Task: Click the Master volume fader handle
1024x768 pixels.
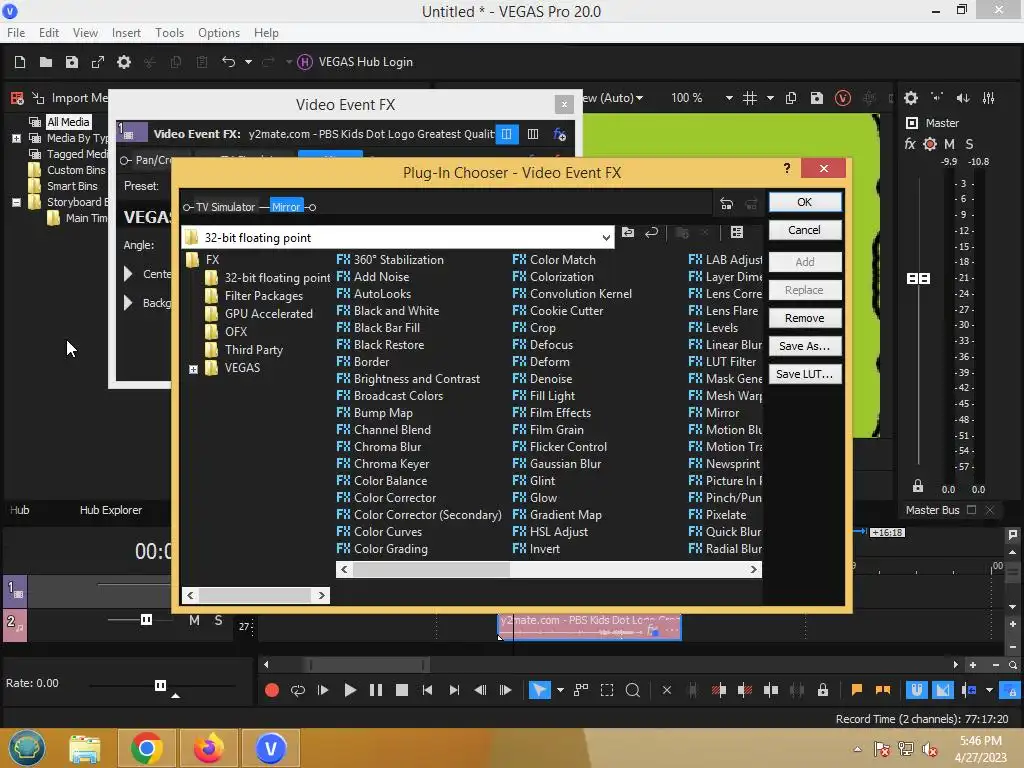Action: pos(918,279)
